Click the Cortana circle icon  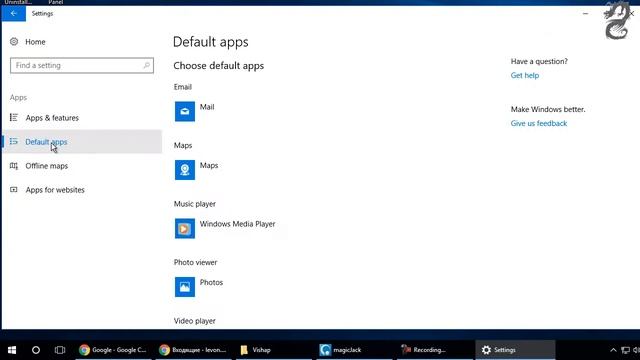(x=36, y=350)
